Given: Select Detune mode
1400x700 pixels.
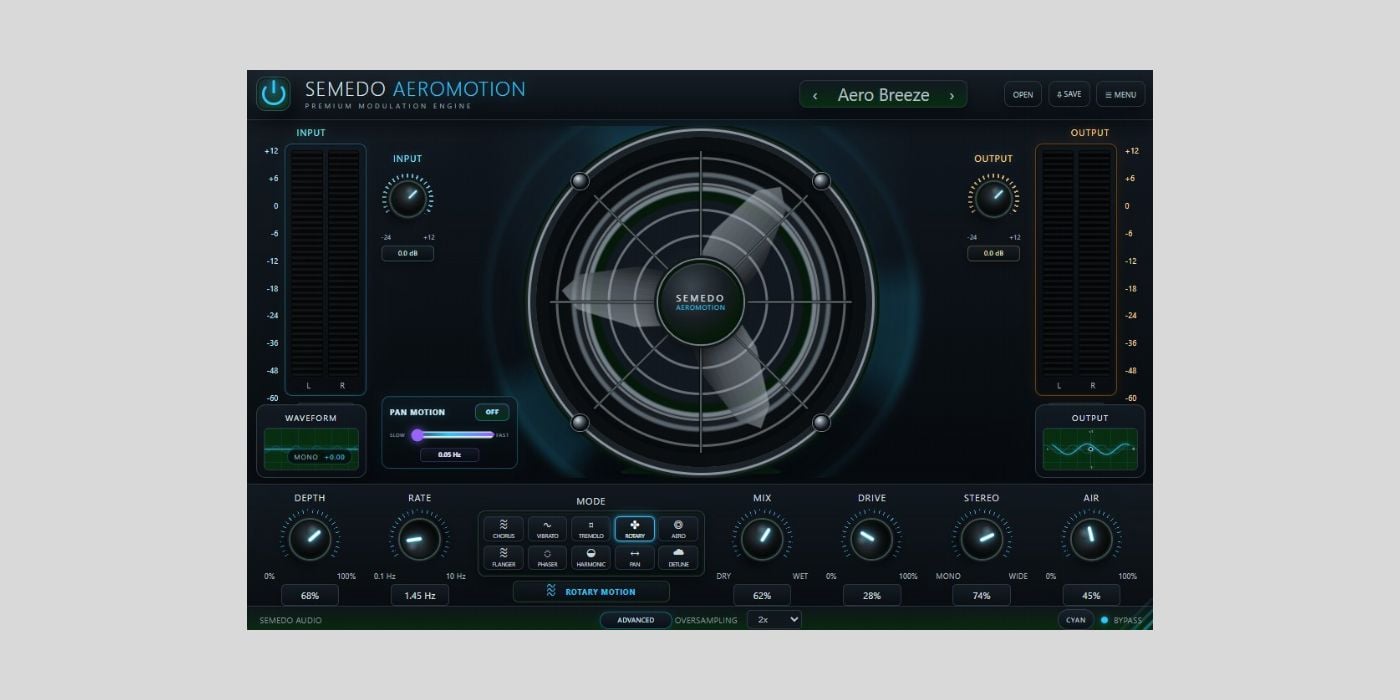Looking at the screenshot, I should click(679, 558).
